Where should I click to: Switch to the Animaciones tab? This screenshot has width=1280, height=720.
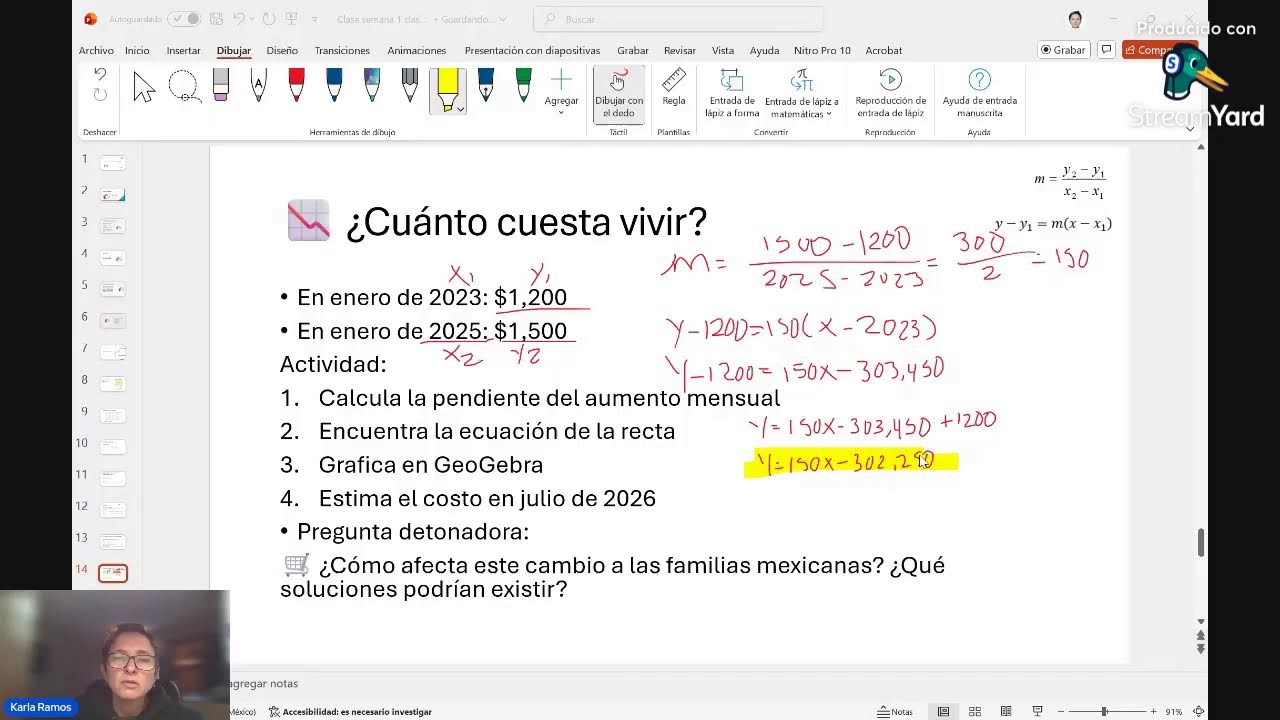click(417, 50)
